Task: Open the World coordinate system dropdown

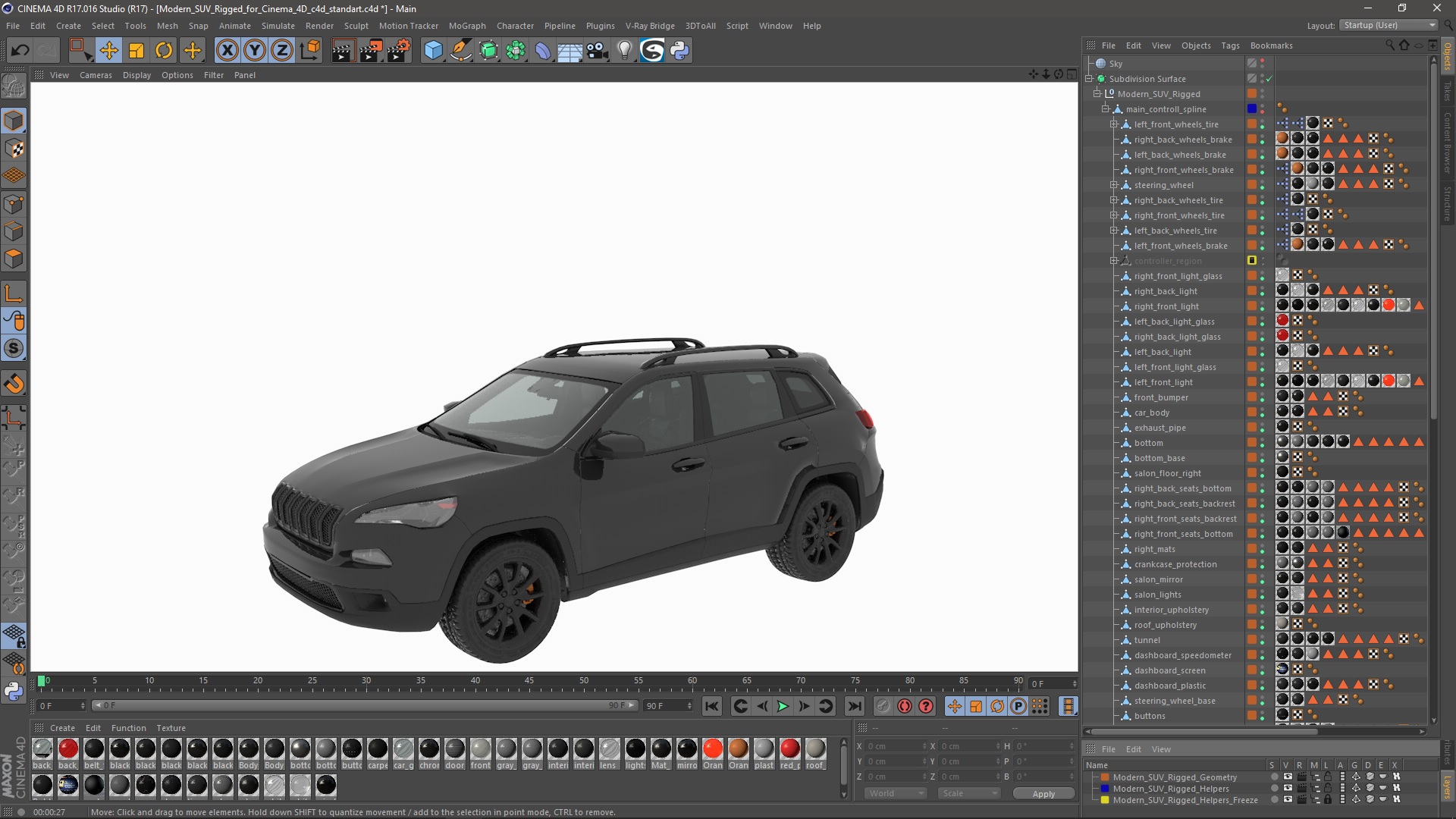Action: click(896, 793)
